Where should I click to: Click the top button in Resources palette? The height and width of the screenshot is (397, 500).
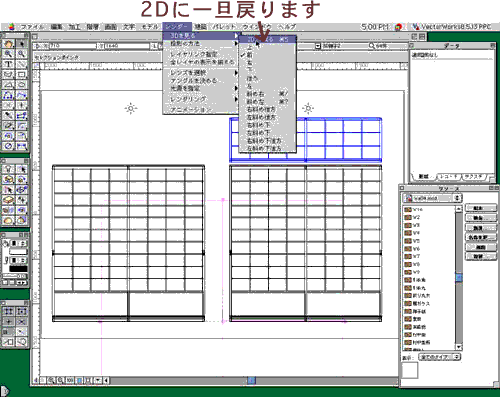pos(480,208)
